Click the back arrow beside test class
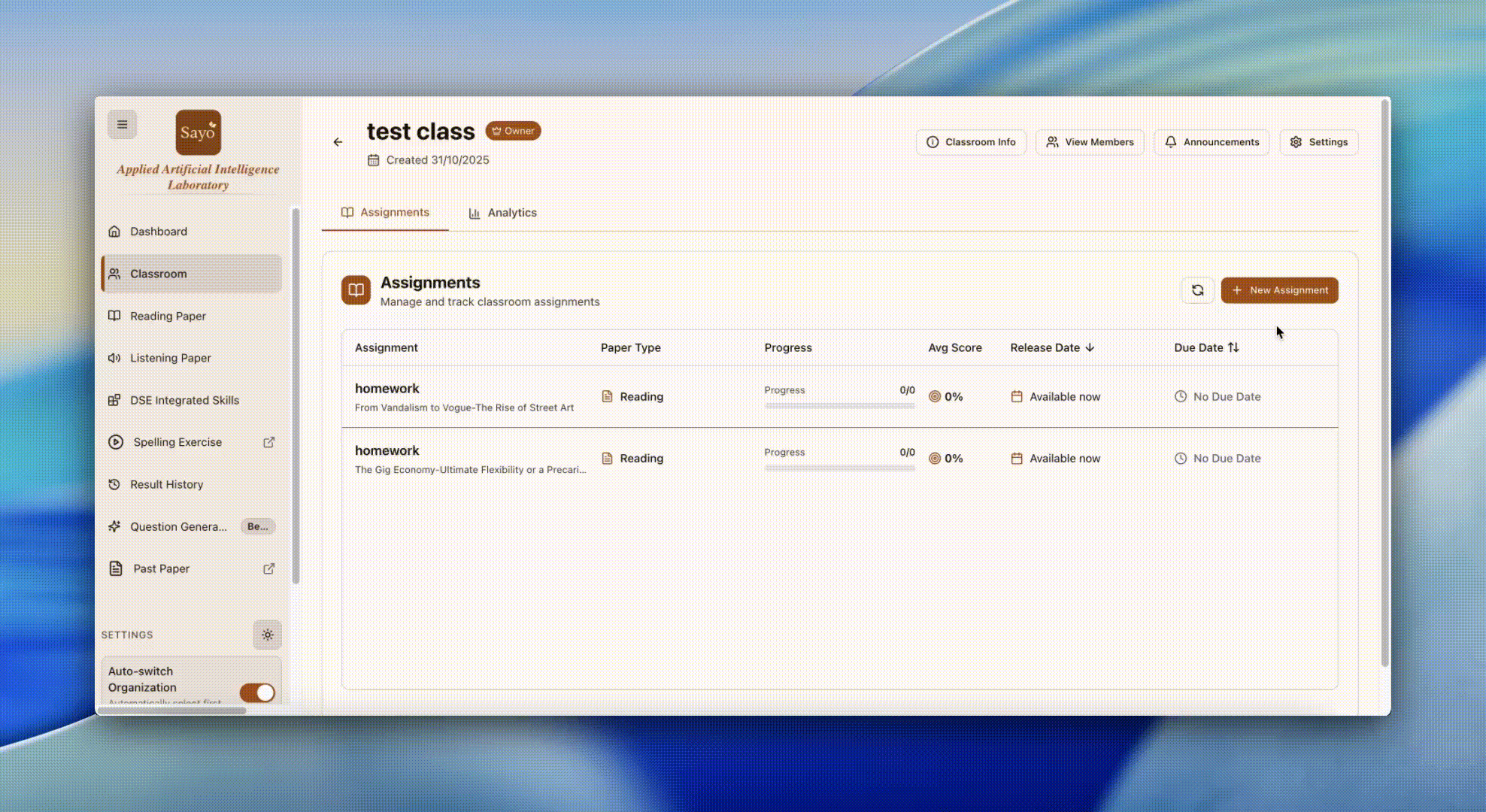This screenshot has width=1486, height=812. coord(338,142)
